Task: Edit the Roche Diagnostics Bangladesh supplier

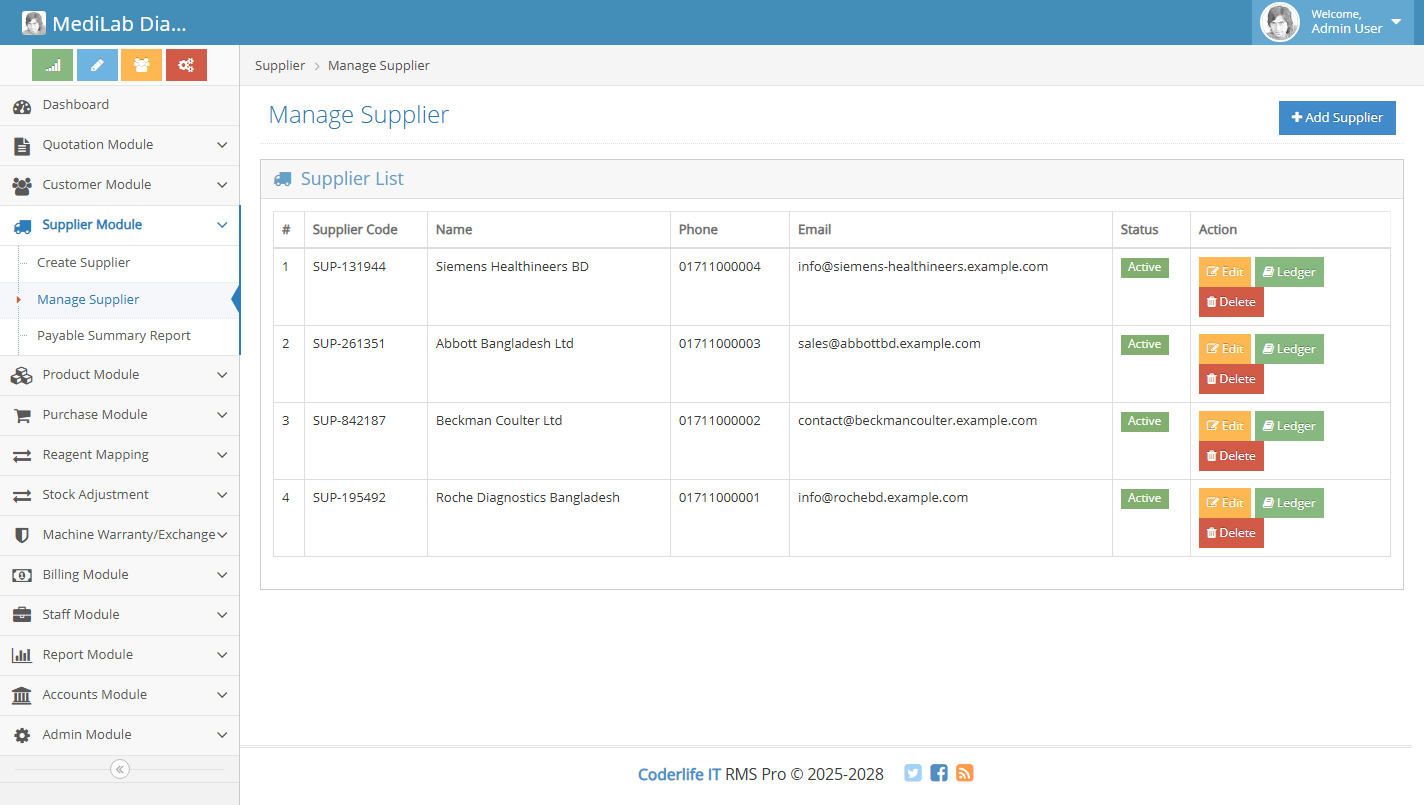Action: click(x=1225, y=503)
